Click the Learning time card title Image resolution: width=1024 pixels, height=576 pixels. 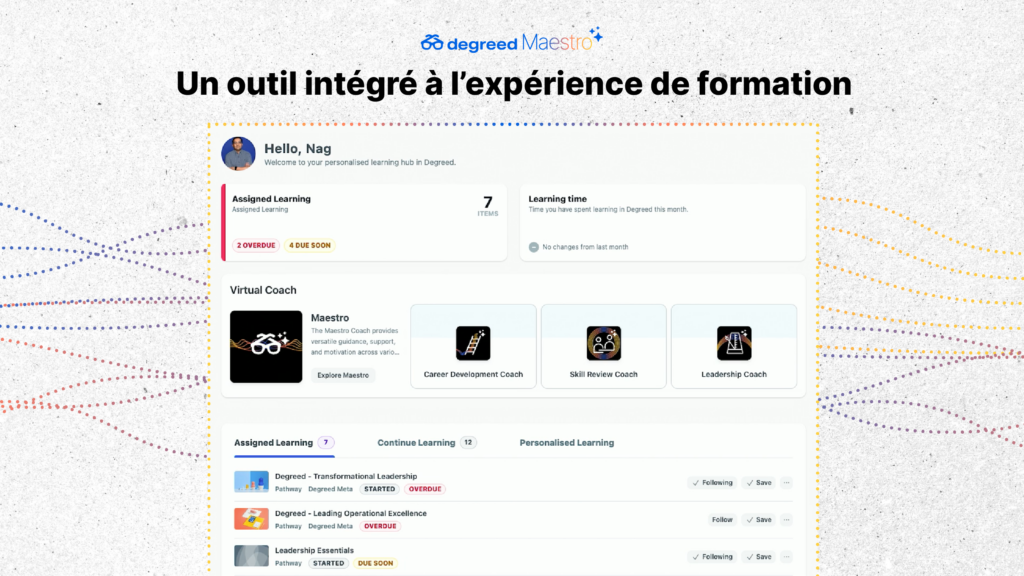pyautogui.click(x=558, y=199)
